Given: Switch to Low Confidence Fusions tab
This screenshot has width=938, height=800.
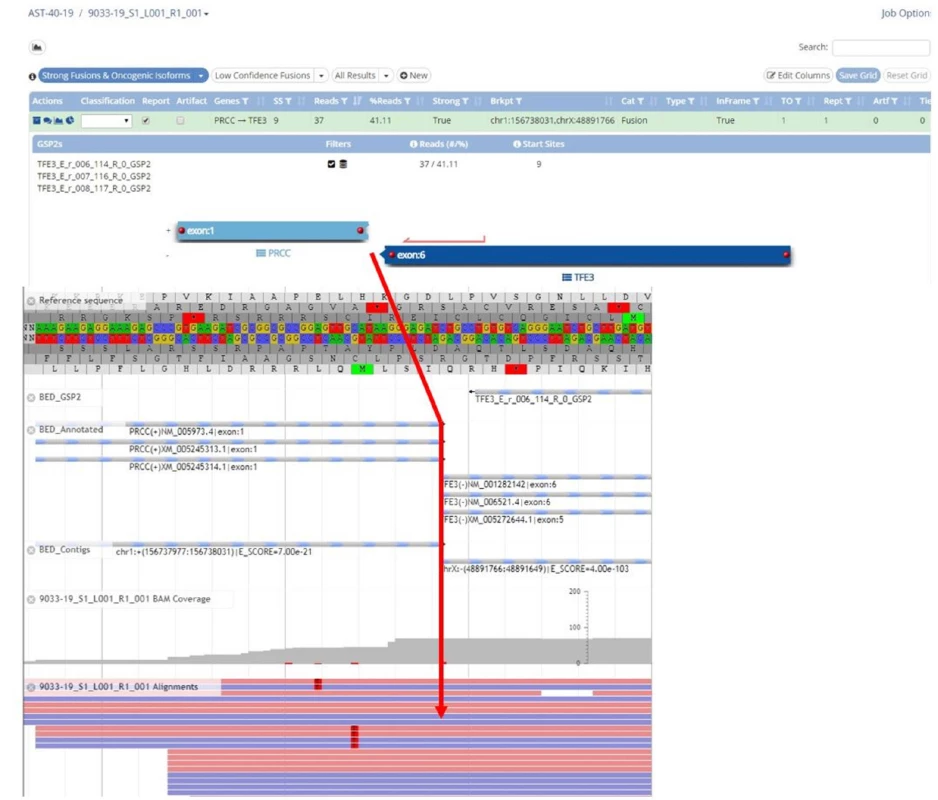Looking at the screenshot, I should point(263,75).
